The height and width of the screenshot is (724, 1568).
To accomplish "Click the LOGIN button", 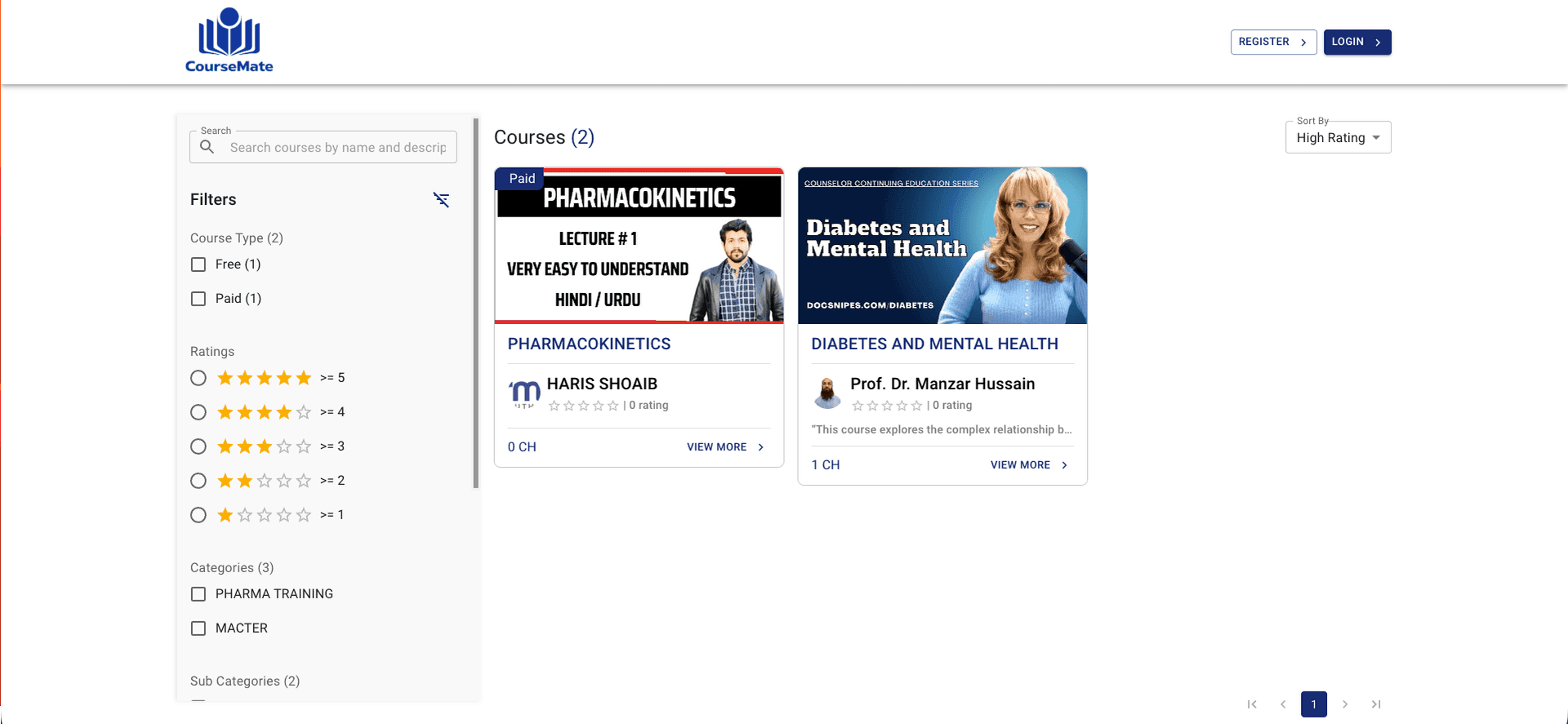I will (x=1357, y=42).
